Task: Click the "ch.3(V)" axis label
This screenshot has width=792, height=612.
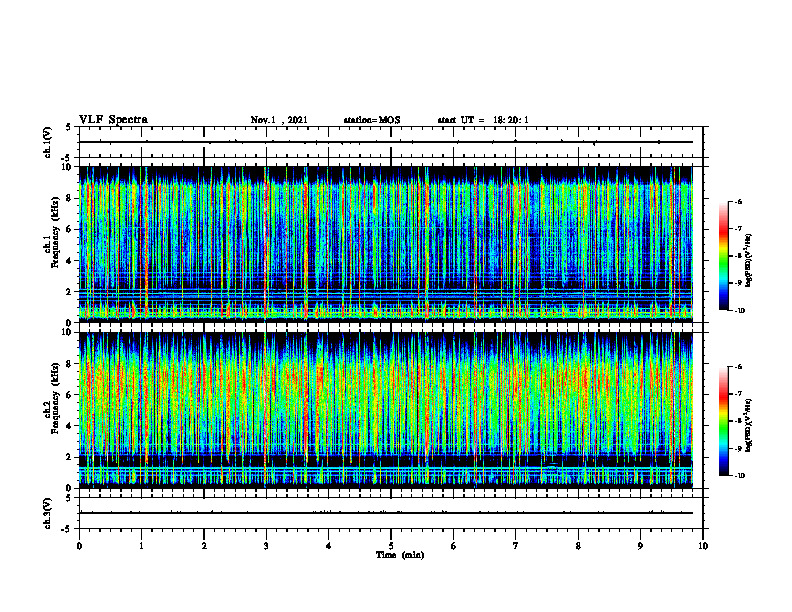Action: click(48, 514)
